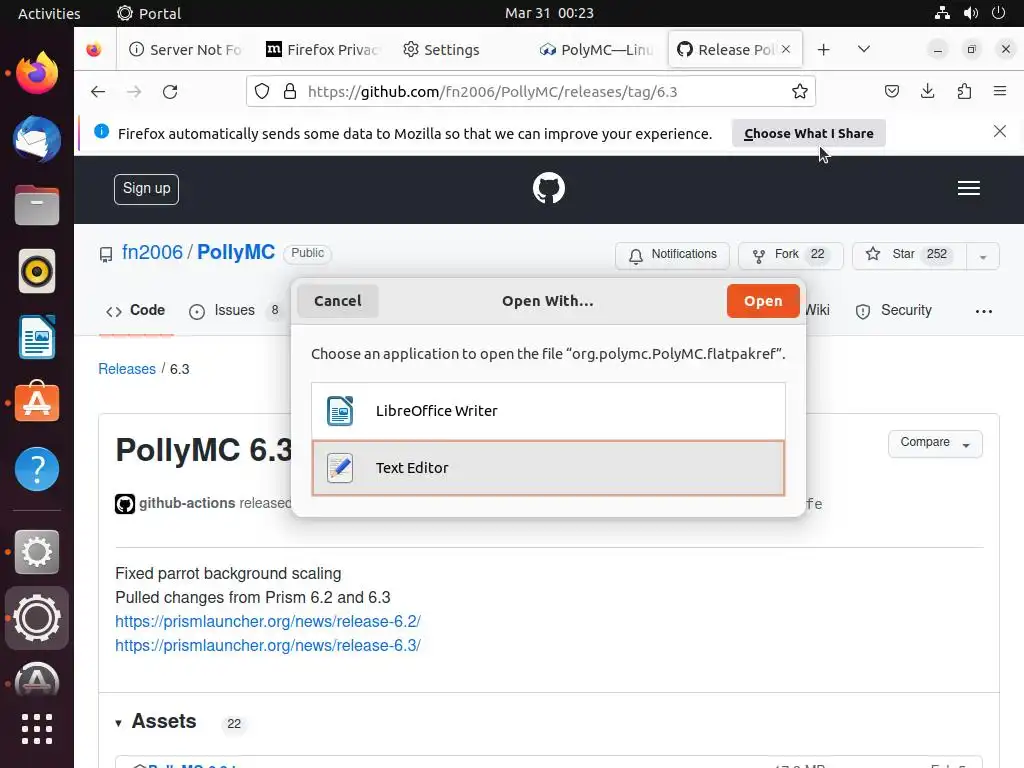Open the Activities overview

click(49, 14)
